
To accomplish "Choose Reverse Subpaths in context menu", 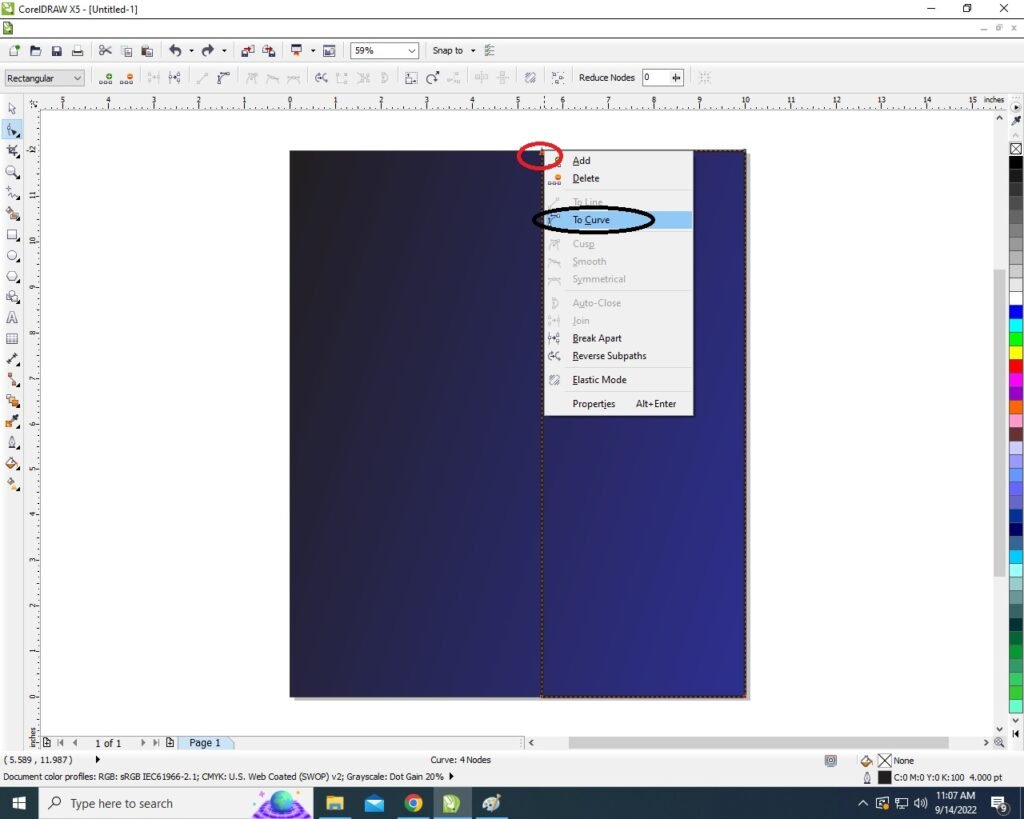I will point(618,356).
